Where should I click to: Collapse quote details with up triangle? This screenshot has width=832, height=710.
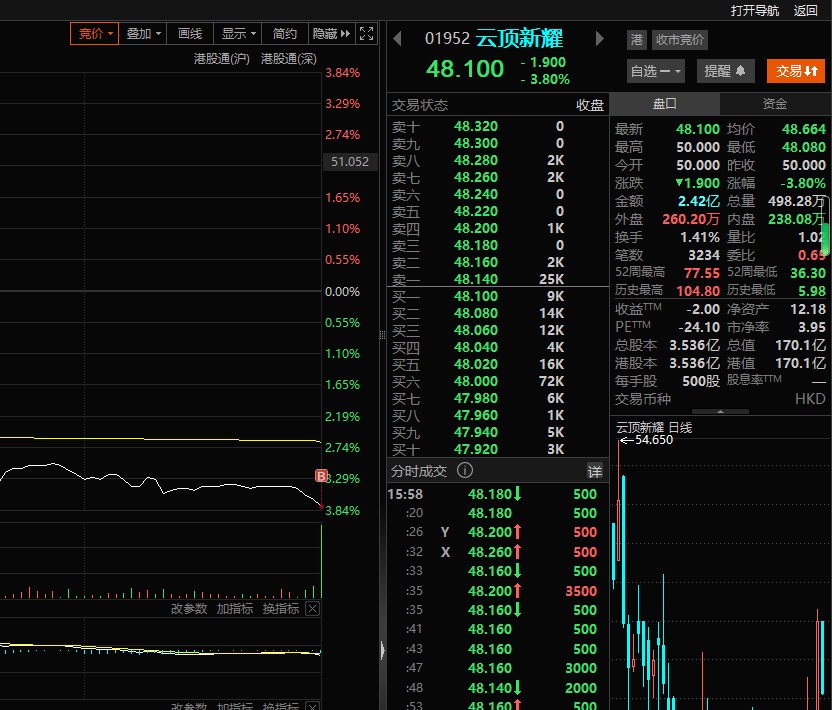[720, 411]
